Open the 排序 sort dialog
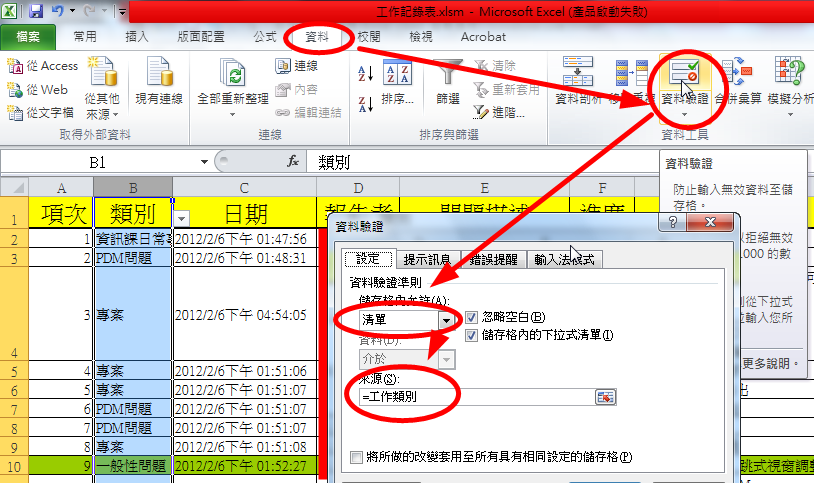This screenshot has height=483, width=814. [x=398, y=82]
